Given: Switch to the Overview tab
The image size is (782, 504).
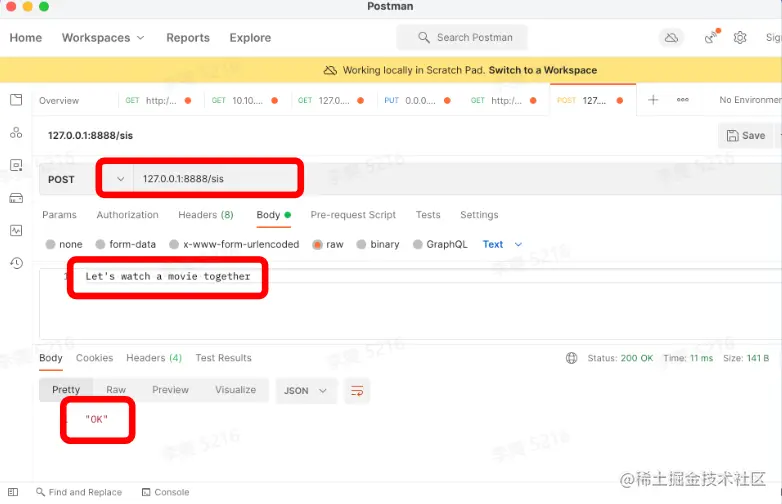Looking at the screenshot, I should 59,101.
